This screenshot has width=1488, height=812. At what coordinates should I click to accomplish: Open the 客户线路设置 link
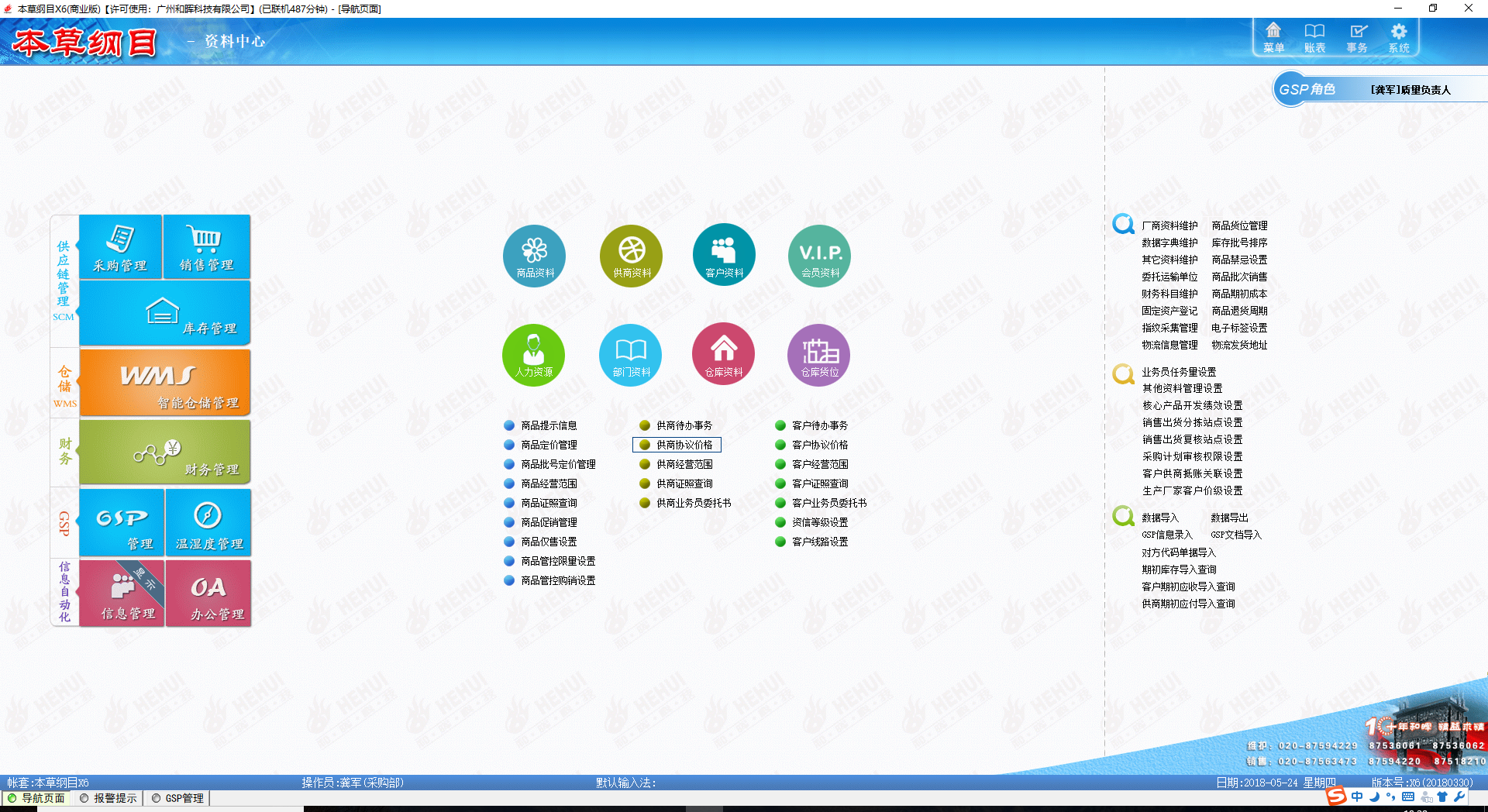coord(820,542)
